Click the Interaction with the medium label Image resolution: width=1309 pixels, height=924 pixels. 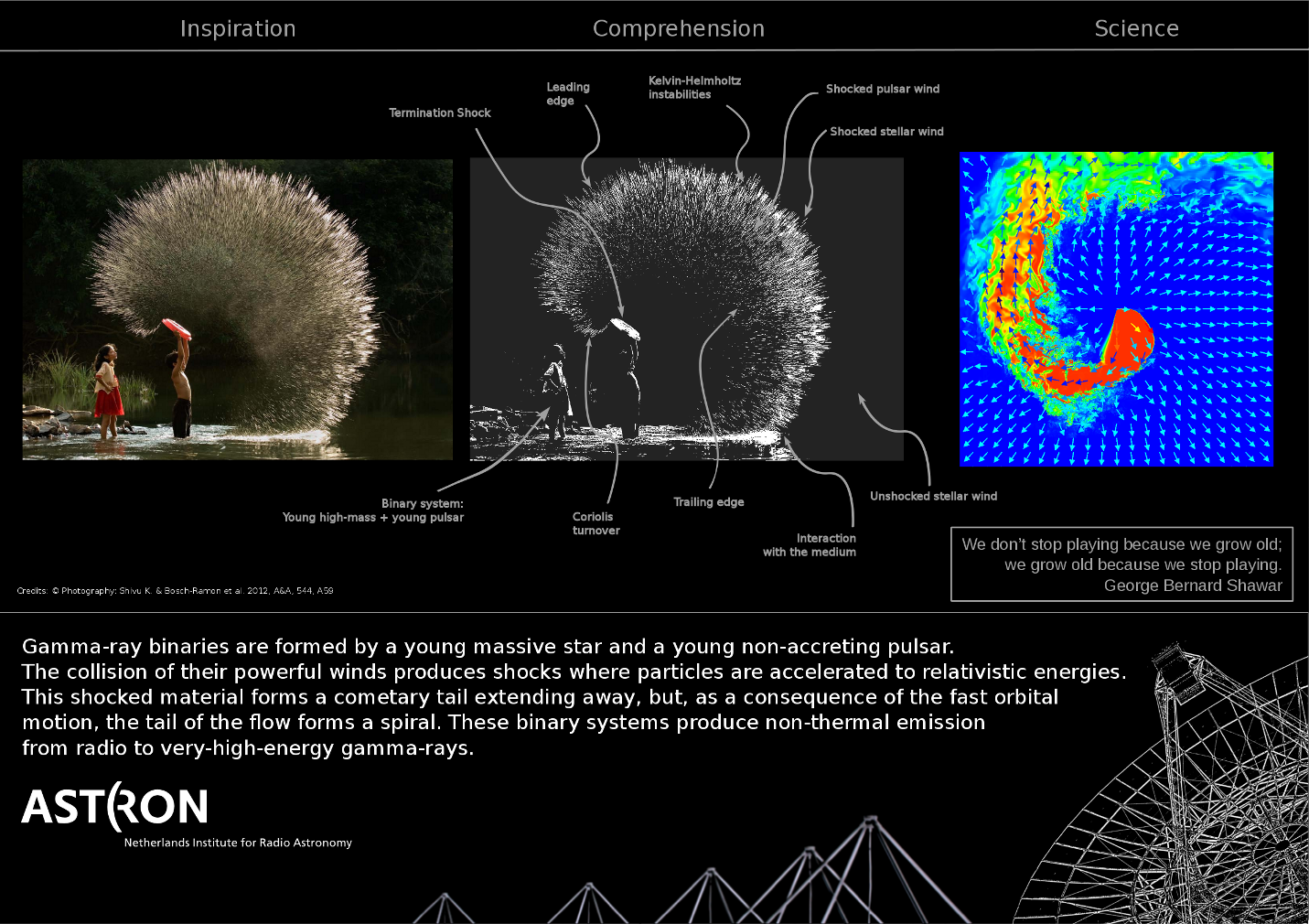pyautogui.click(x=810, y=545)
